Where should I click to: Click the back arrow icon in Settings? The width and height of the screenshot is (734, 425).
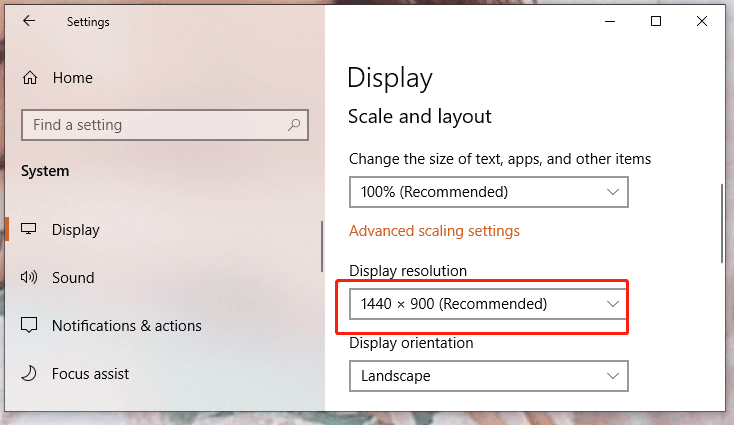pyautogui.click(x=29, y=21)
